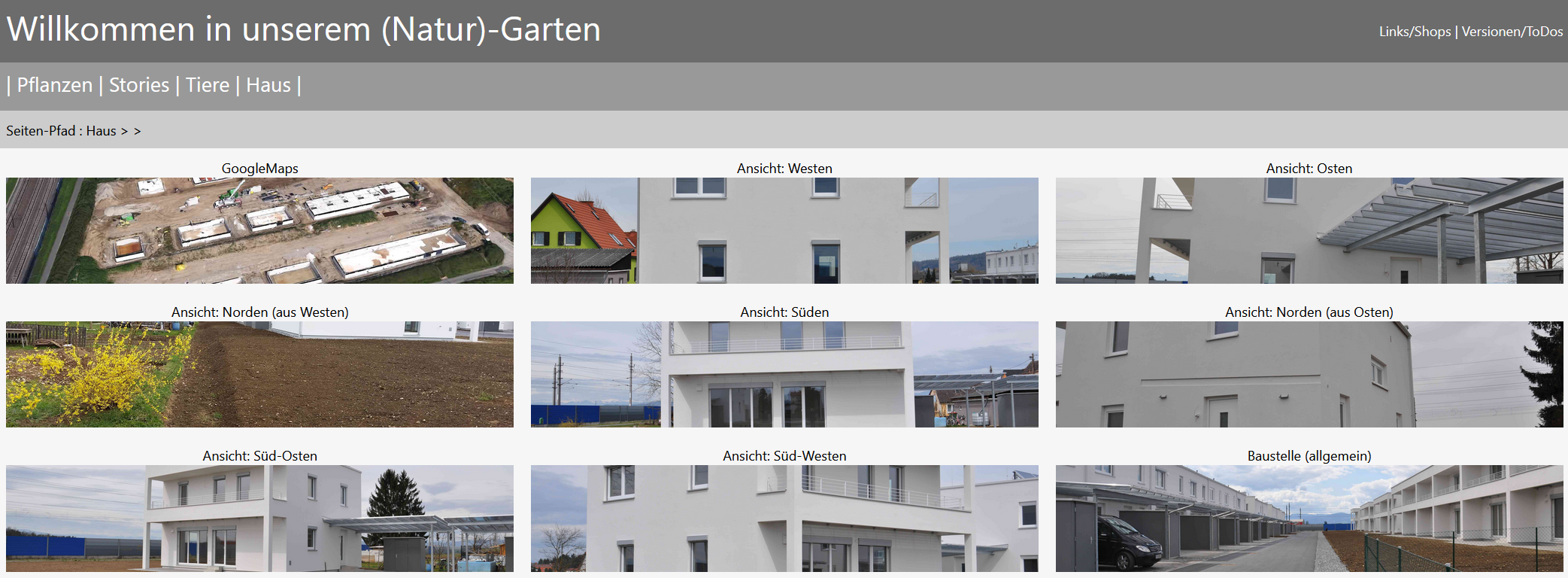Click the caption Ansicht: Norden (aus Westen)
The height and width of the screenshot is (578, 1568).
click(259, 312)
